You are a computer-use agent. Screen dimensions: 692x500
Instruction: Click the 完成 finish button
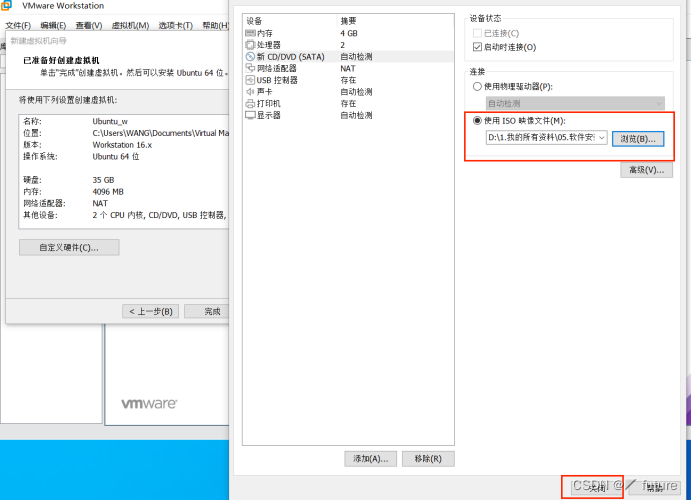(x=207, y=312)
